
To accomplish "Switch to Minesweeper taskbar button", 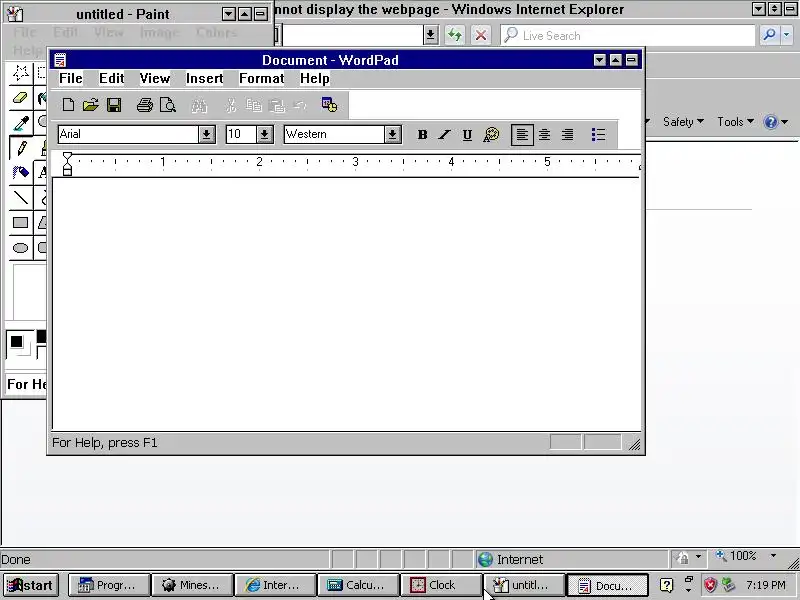I will [192, 585].
